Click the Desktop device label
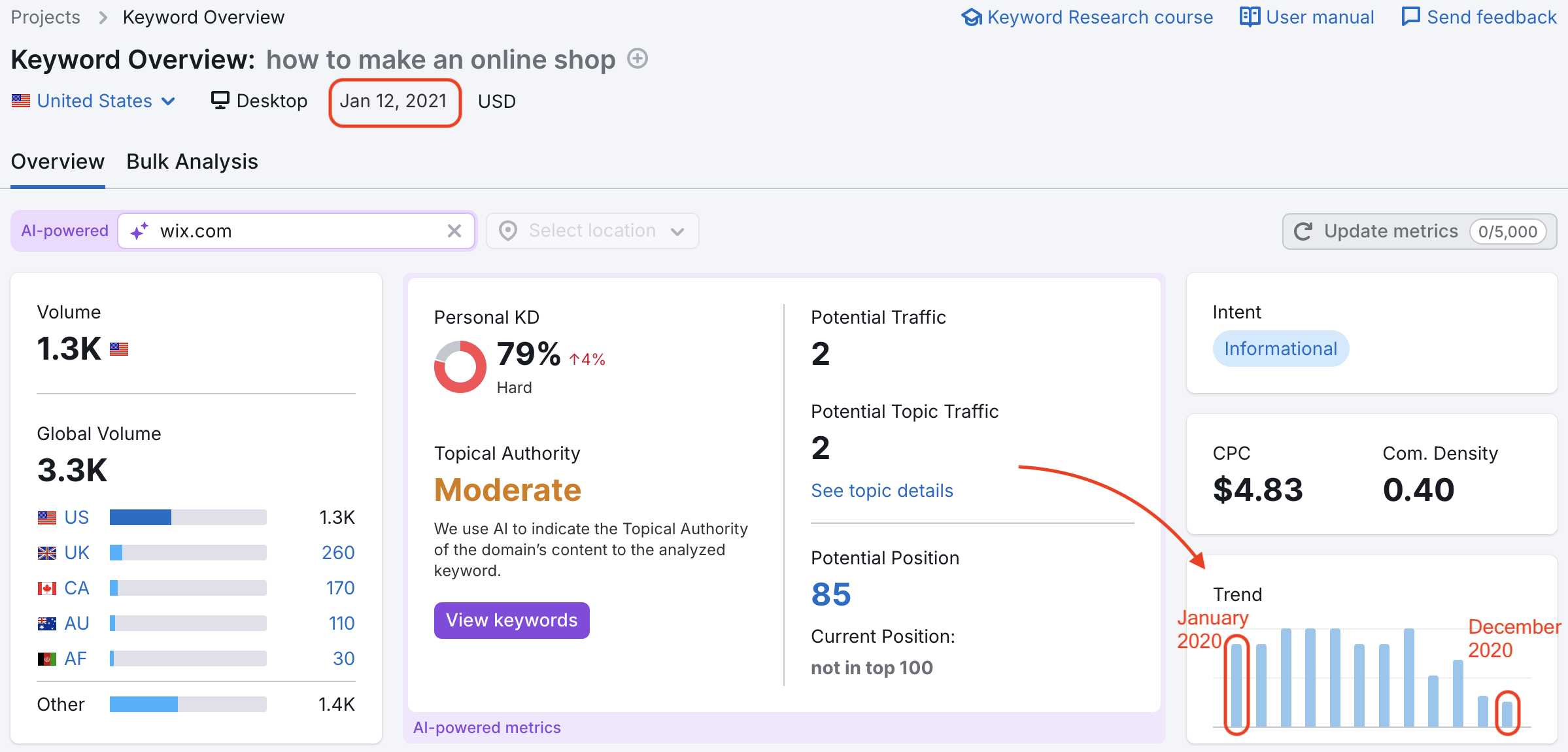The height and width of the screenshot is (752, 1568). pyautogui.click(x=272, y=101)
